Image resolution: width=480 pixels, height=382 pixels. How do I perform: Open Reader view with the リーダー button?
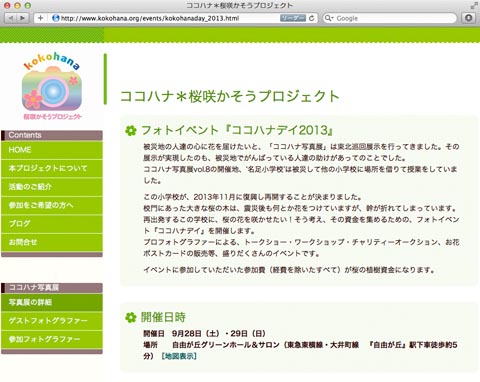tap(293, 18)
